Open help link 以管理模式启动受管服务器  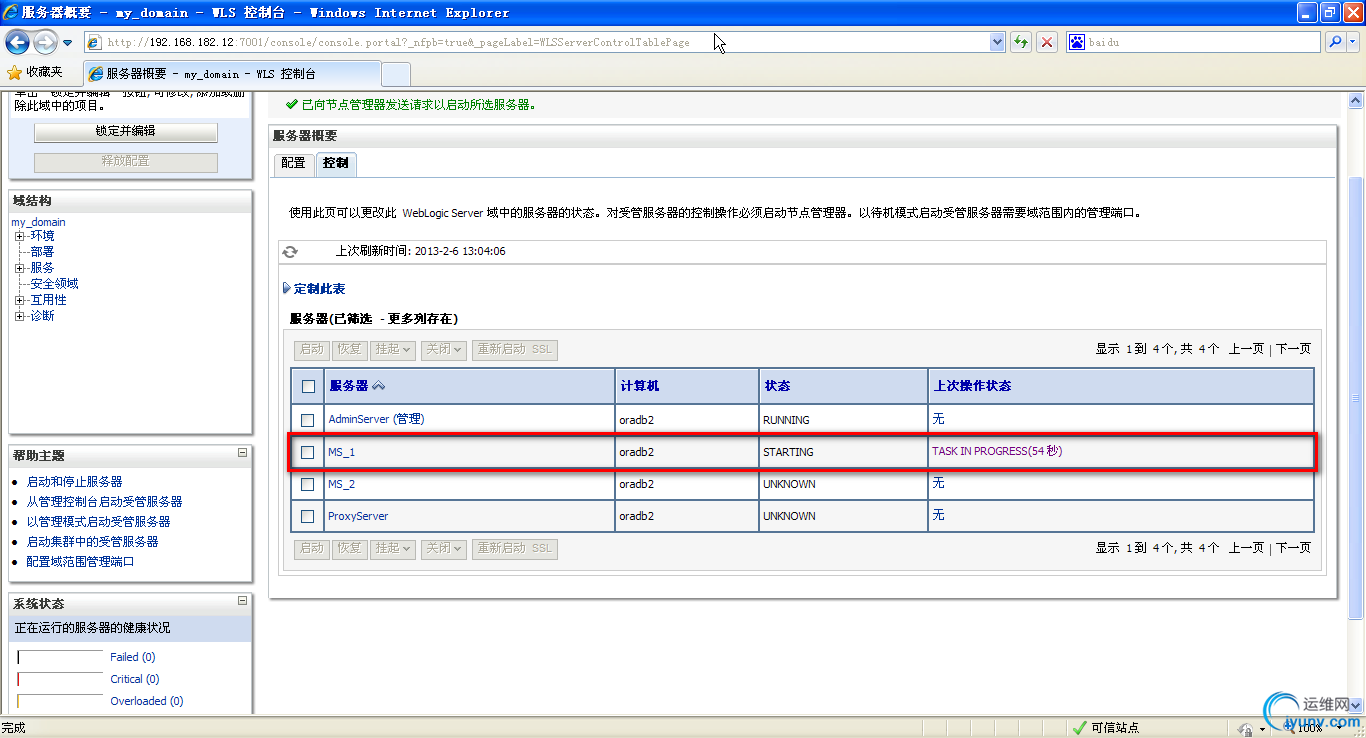tap(99, 522)
